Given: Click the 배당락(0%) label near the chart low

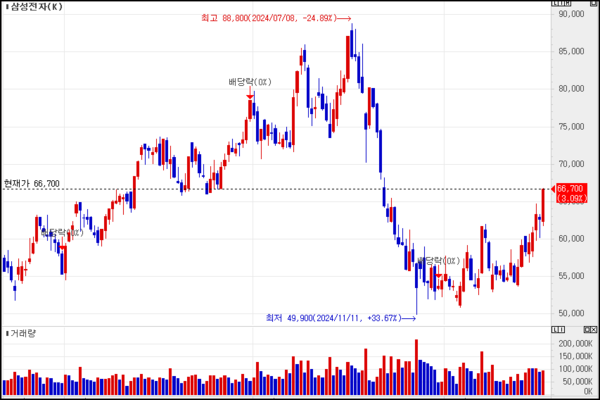Looking at the screenshot, I should tap(437, 261).
